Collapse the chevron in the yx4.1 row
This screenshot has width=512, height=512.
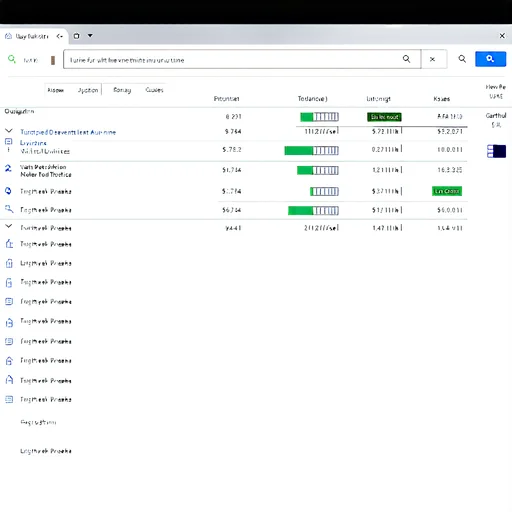tap(9, 226)
